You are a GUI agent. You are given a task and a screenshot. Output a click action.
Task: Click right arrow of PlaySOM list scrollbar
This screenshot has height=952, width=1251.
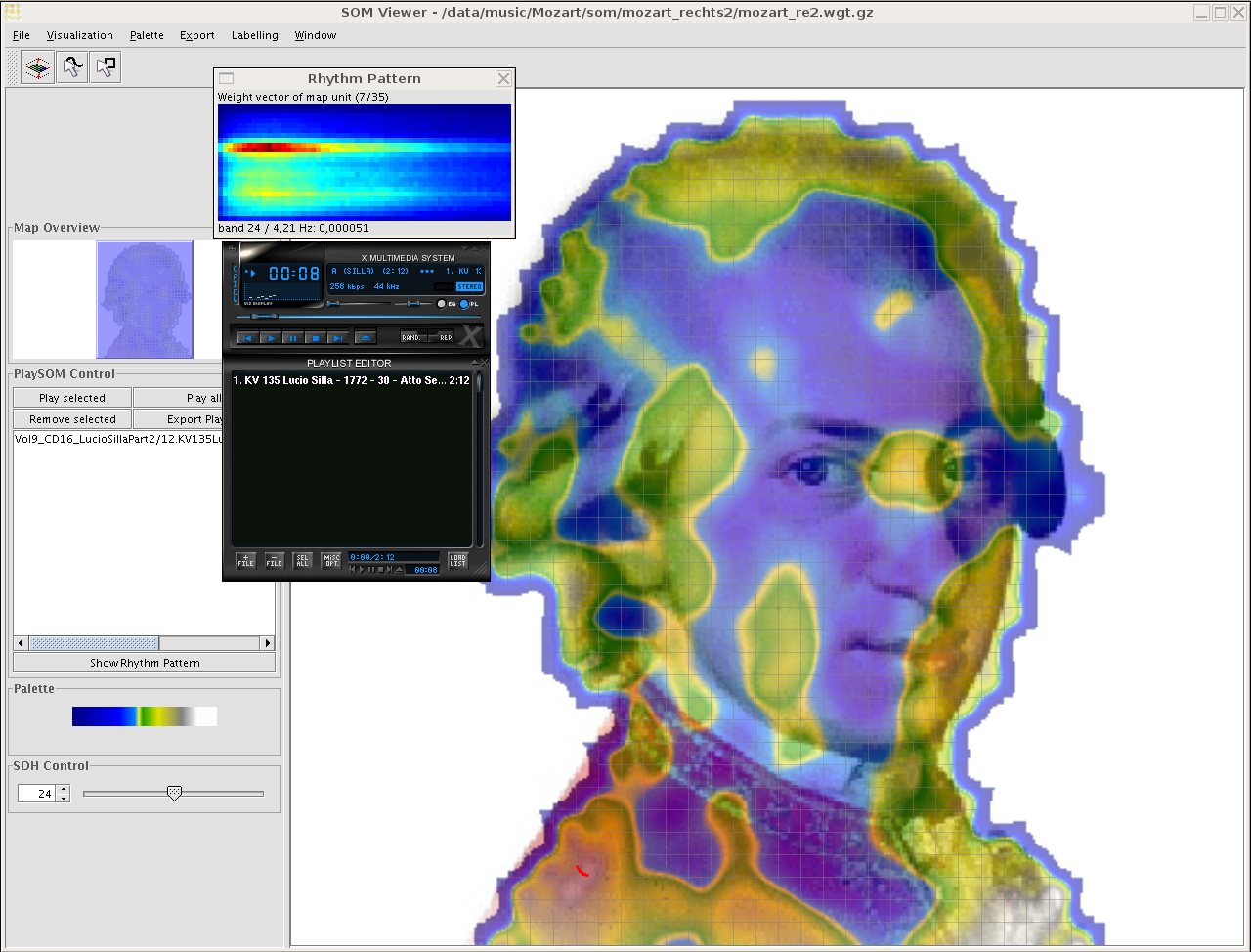pyautogui.click(x=268, y=643)
